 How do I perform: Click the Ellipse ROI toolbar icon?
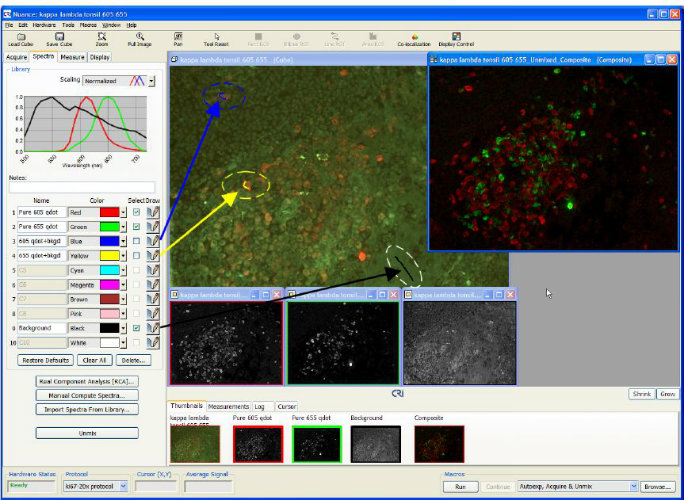tap(297, 37)
